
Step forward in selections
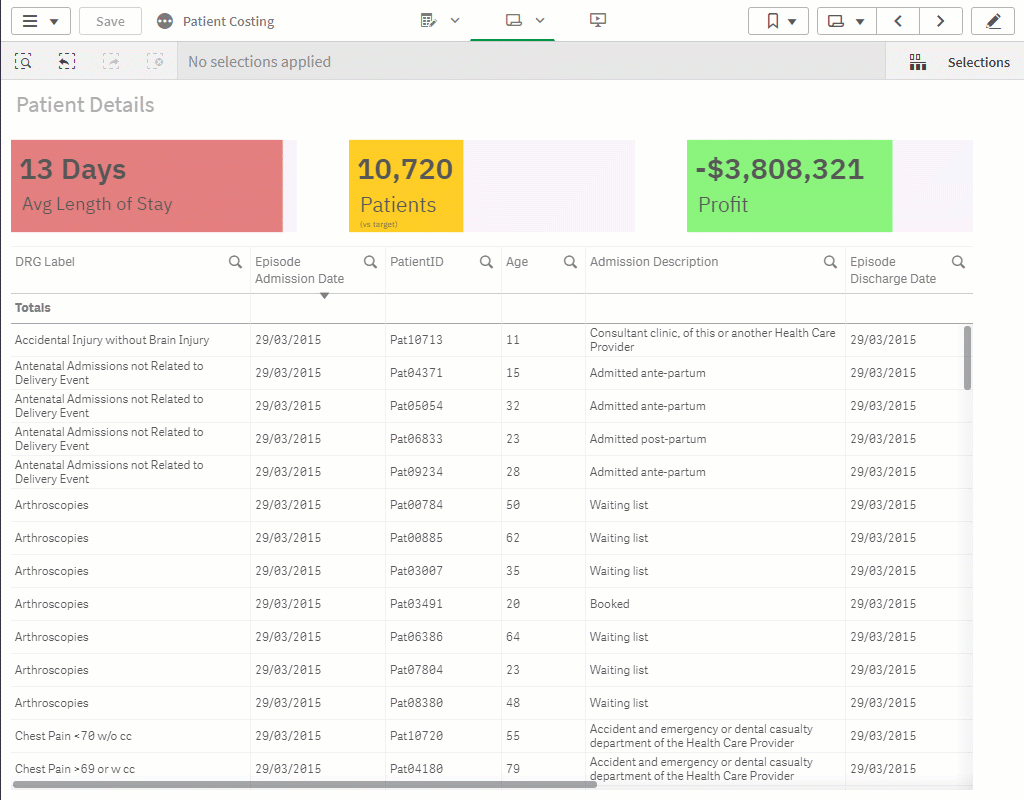[111, 61]
